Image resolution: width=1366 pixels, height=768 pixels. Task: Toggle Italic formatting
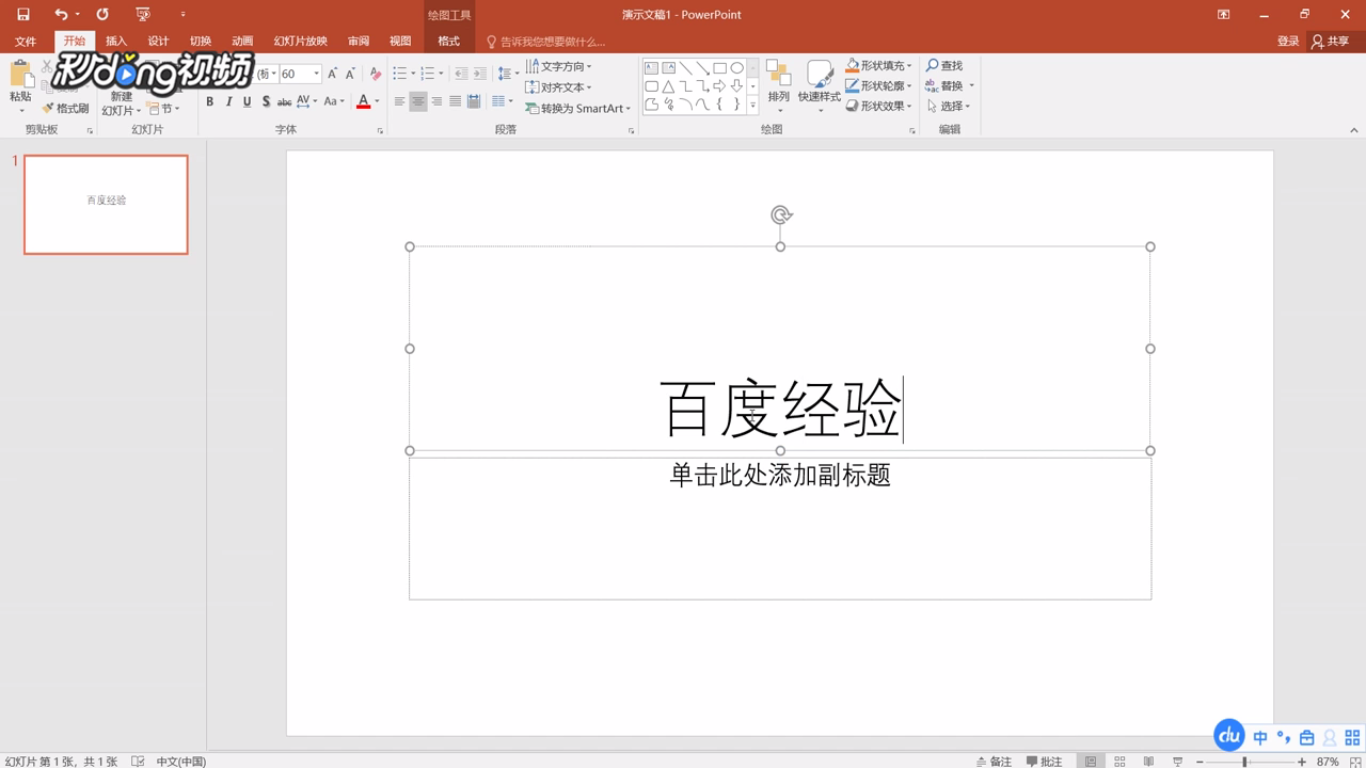(x=229, y=102)
